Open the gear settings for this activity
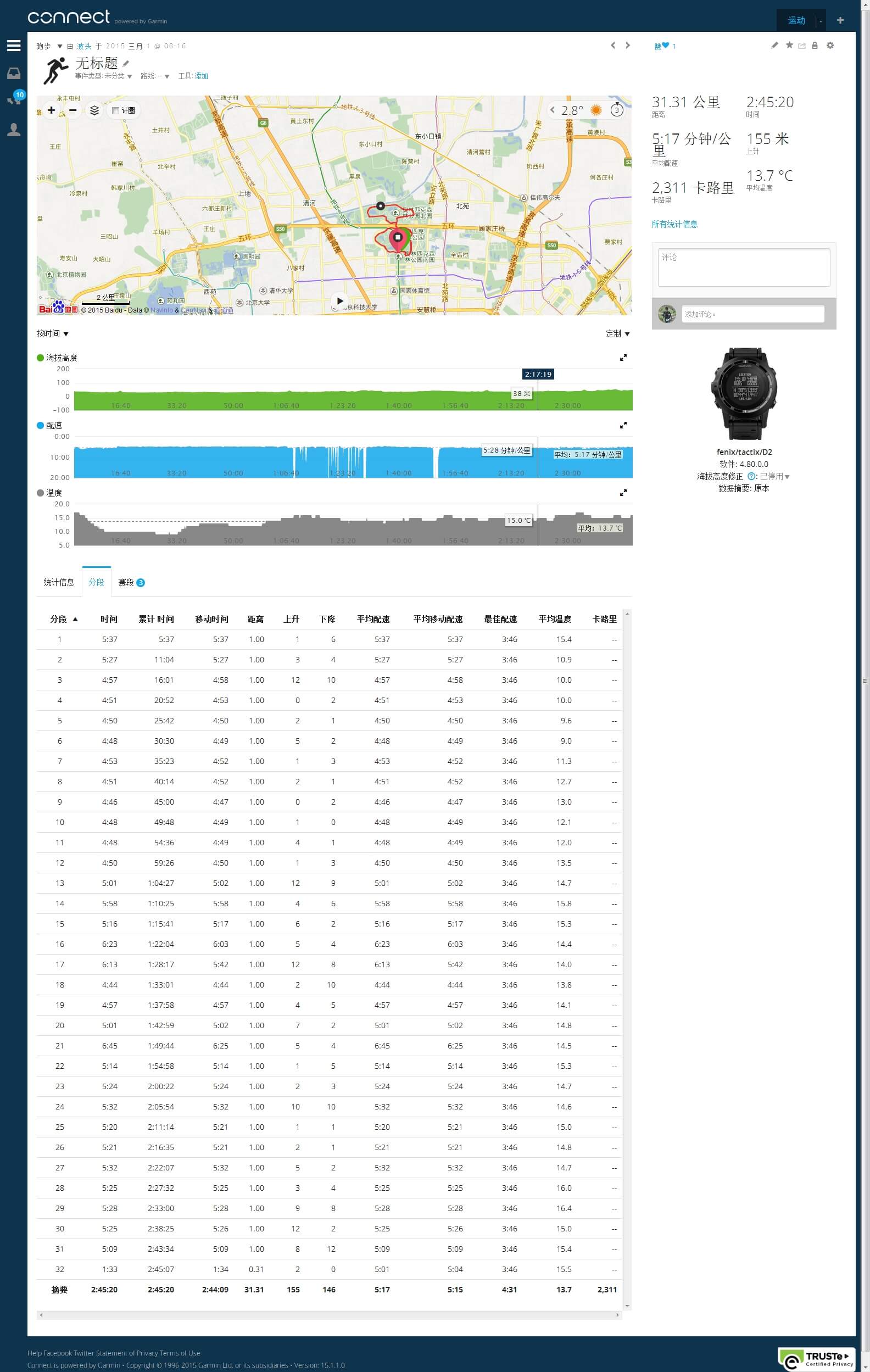 [830, 46]
